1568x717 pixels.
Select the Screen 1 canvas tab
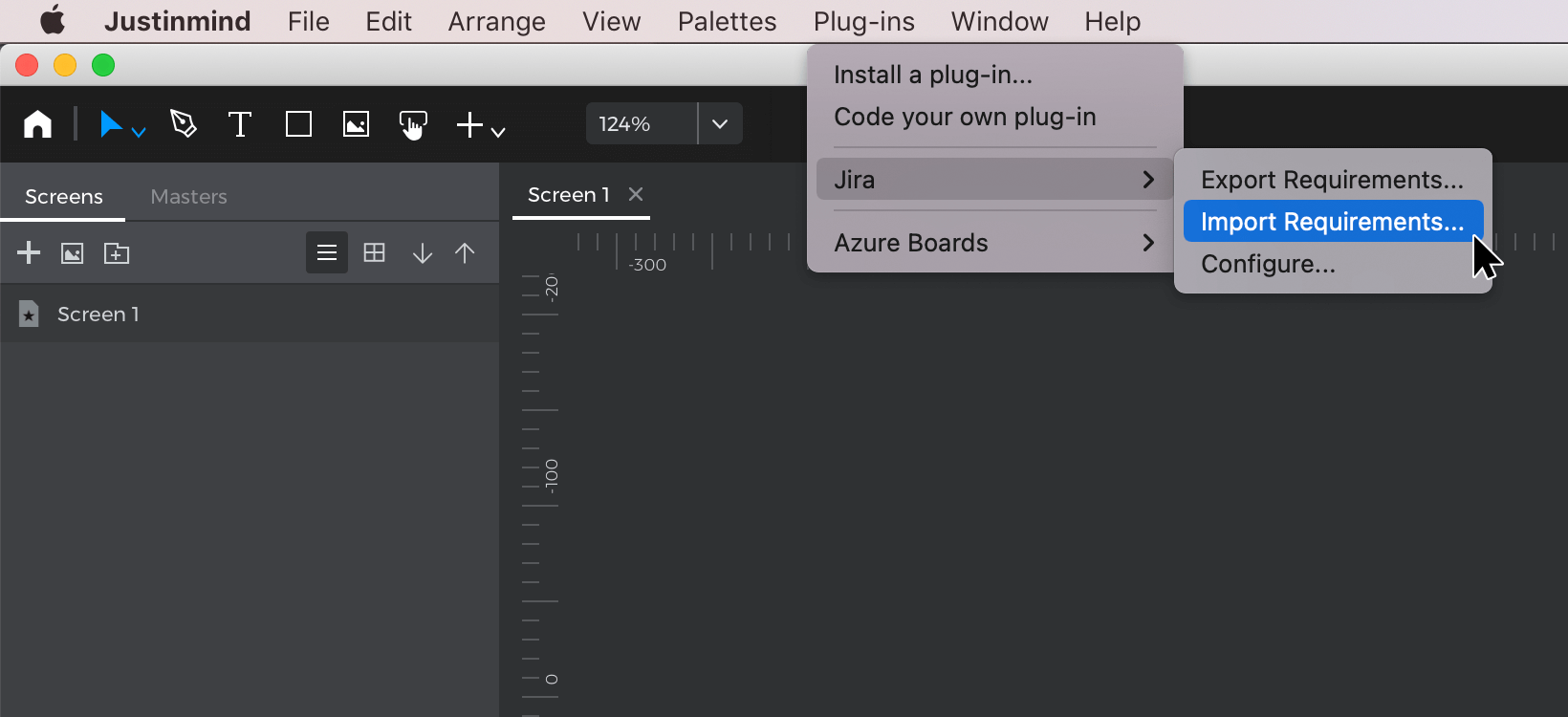(568, 195)
